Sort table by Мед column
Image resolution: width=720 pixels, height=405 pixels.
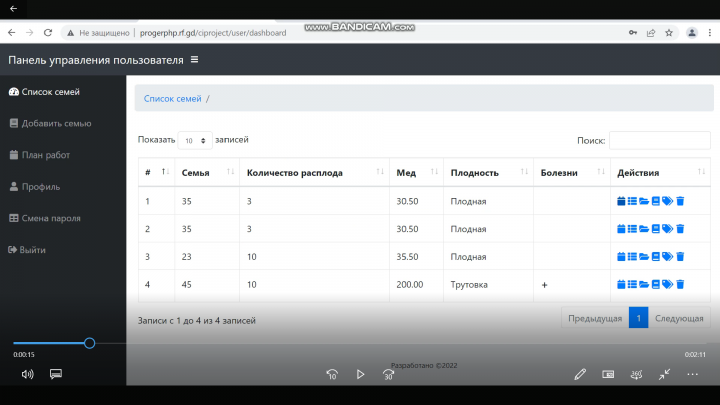[416, 173]
